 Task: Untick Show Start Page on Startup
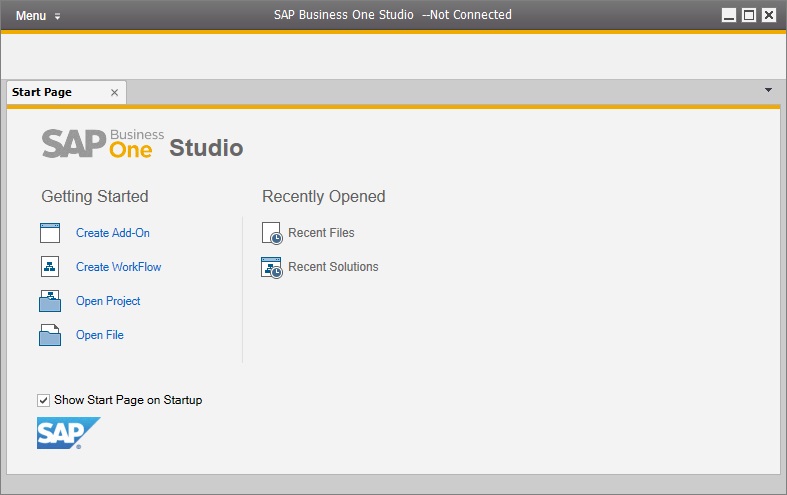click(x=44, y=400)
